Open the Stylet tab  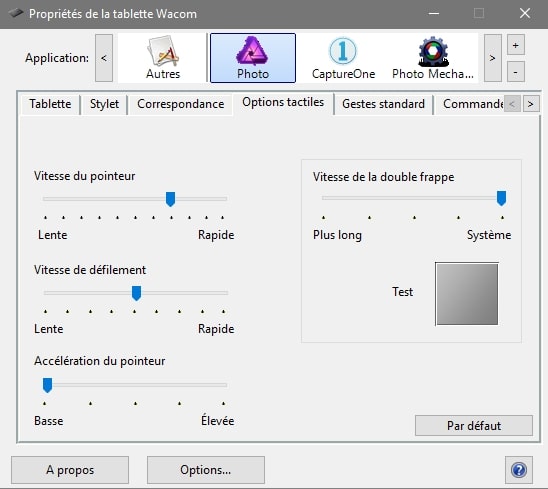point(104,104)
